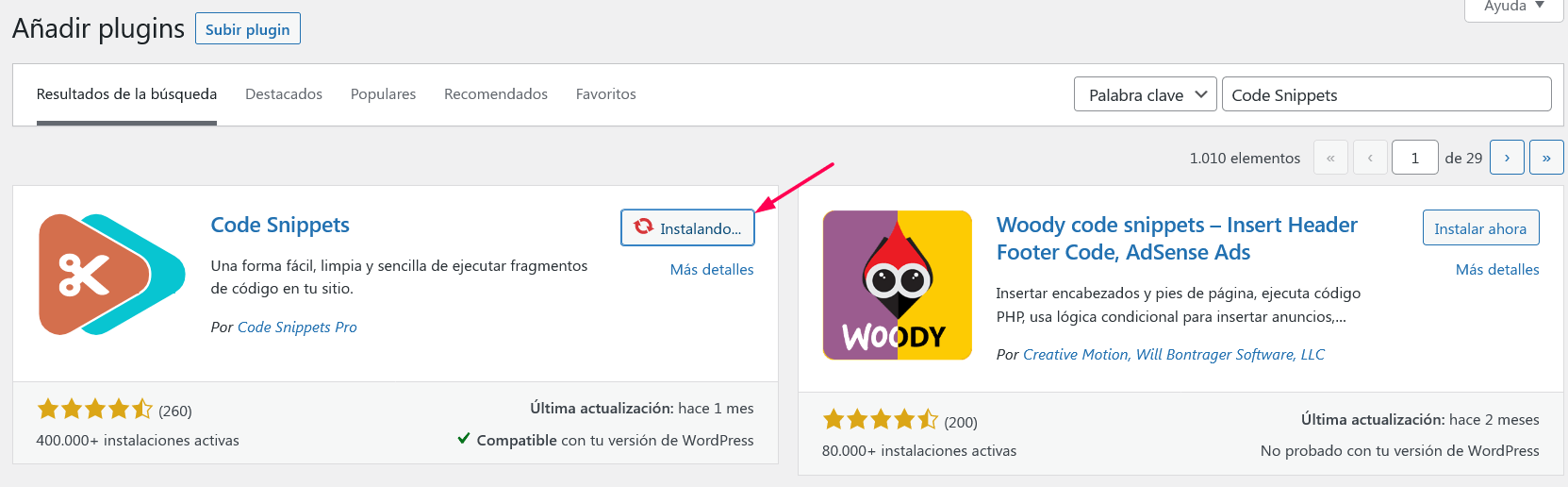1568x487 pixels.
Task: Expand the Palabra clave dropdown
Action: tap(1146, 94)
